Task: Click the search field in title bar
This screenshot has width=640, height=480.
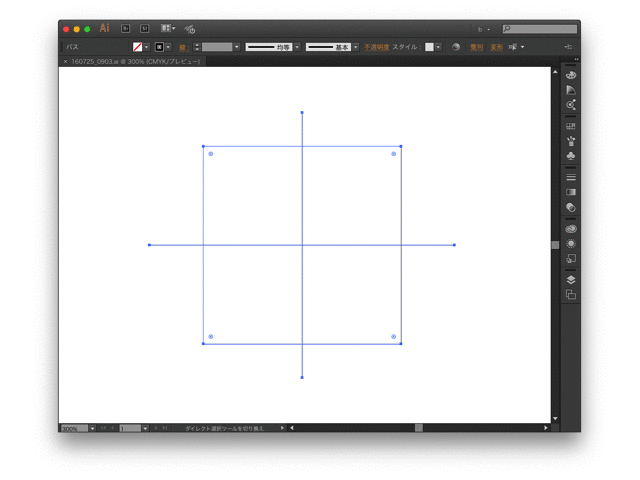Action: pyautogui.click(x=540, y=29)
